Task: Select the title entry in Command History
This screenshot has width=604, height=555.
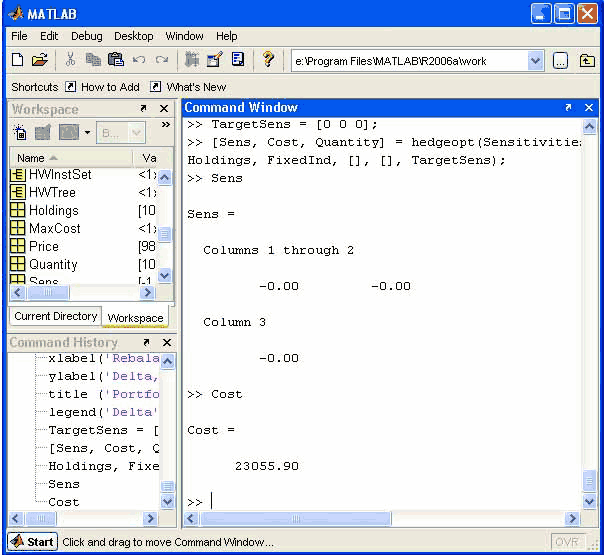Action: pyautogui.click(x=103, y=394)
